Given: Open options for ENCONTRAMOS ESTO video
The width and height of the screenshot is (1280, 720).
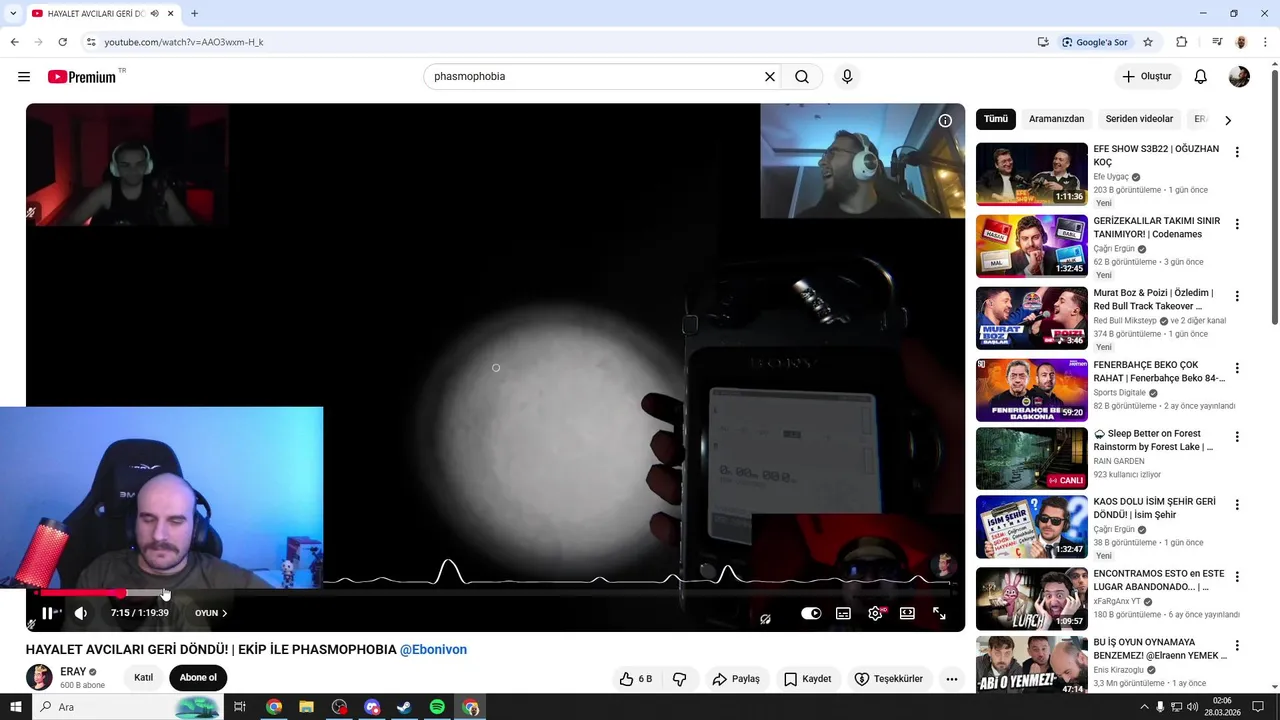Looking at the screenshot, I should click(x=1237, y=577).
